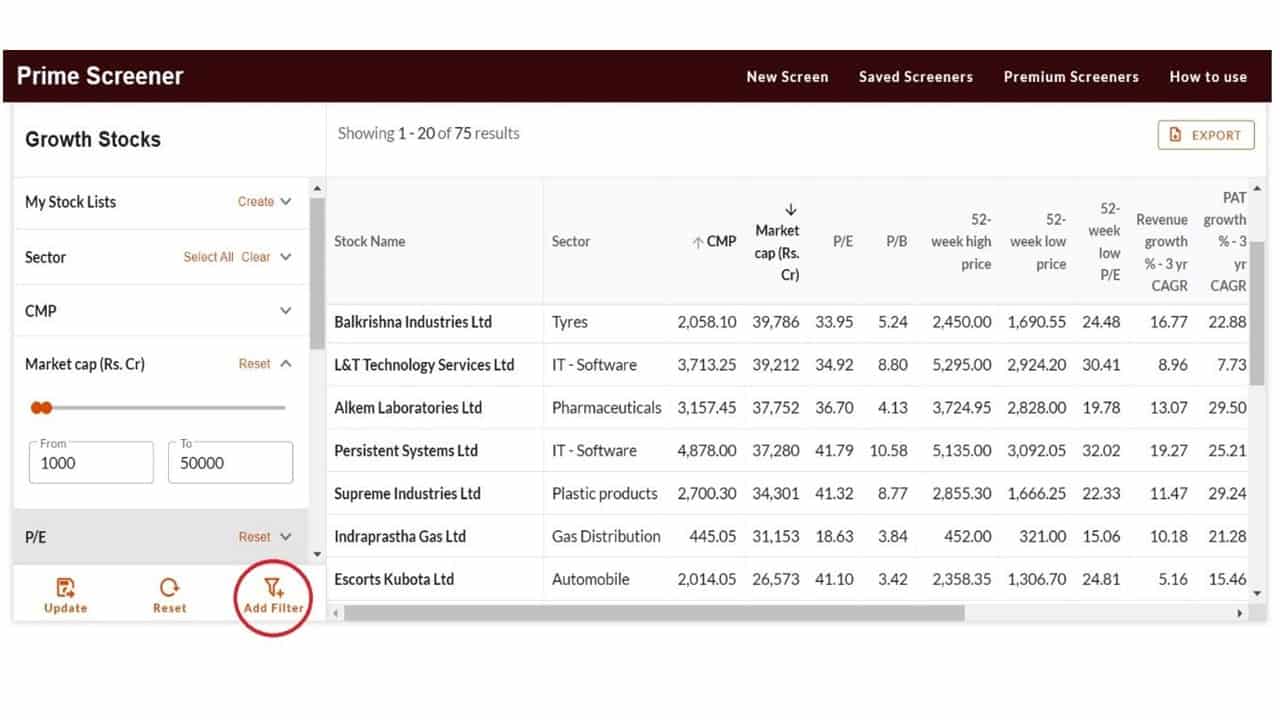Image resolution: width=1280 pixels, height=720 pixels.
Task: Click the Revenue growth 3 yr CAGR header
Action: pos(1162,252)
